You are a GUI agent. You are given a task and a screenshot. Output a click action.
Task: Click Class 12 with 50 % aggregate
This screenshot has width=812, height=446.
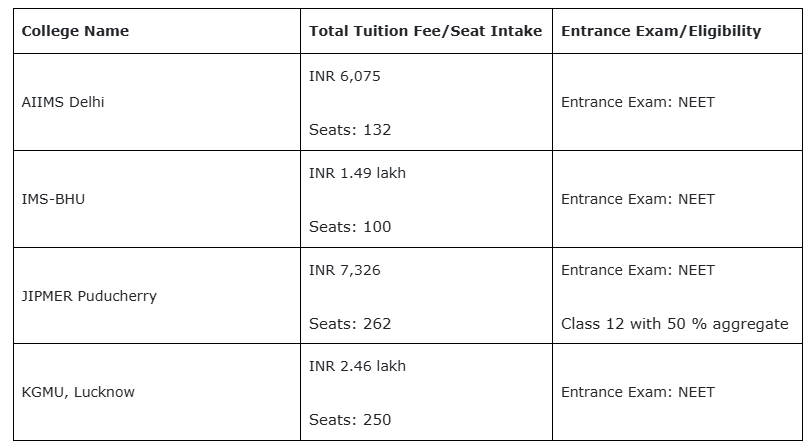674,324
